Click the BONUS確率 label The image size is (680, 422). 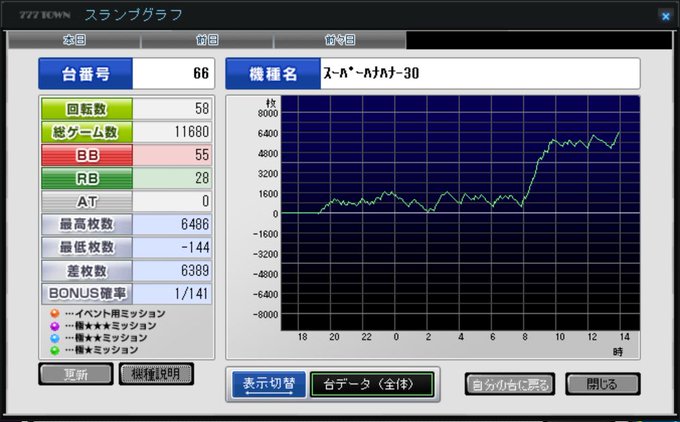tap(87, 294)
